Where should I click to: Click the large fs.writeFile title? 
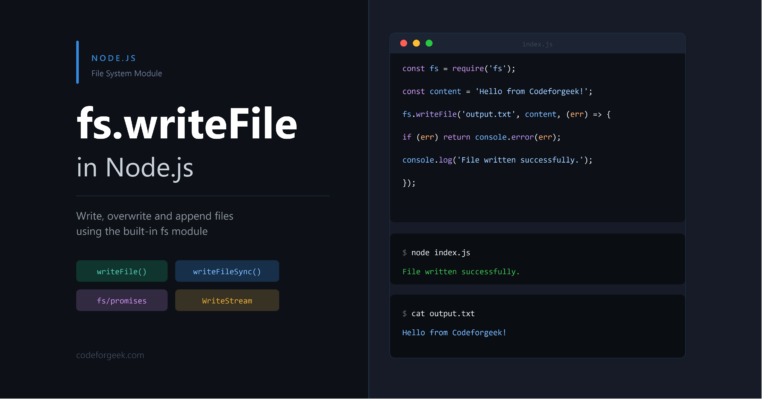187,124
